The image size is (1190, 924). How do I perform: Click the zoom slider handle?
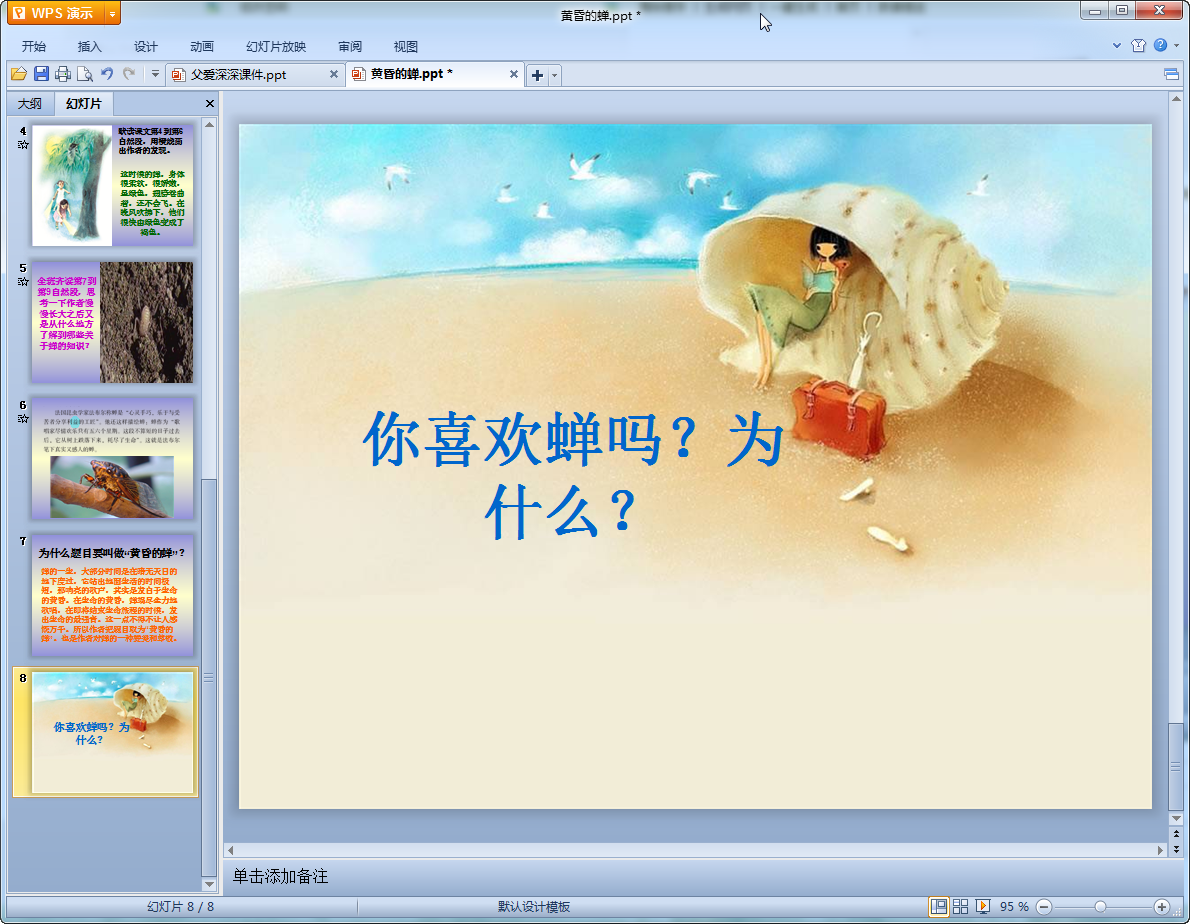click(1100, 907)
